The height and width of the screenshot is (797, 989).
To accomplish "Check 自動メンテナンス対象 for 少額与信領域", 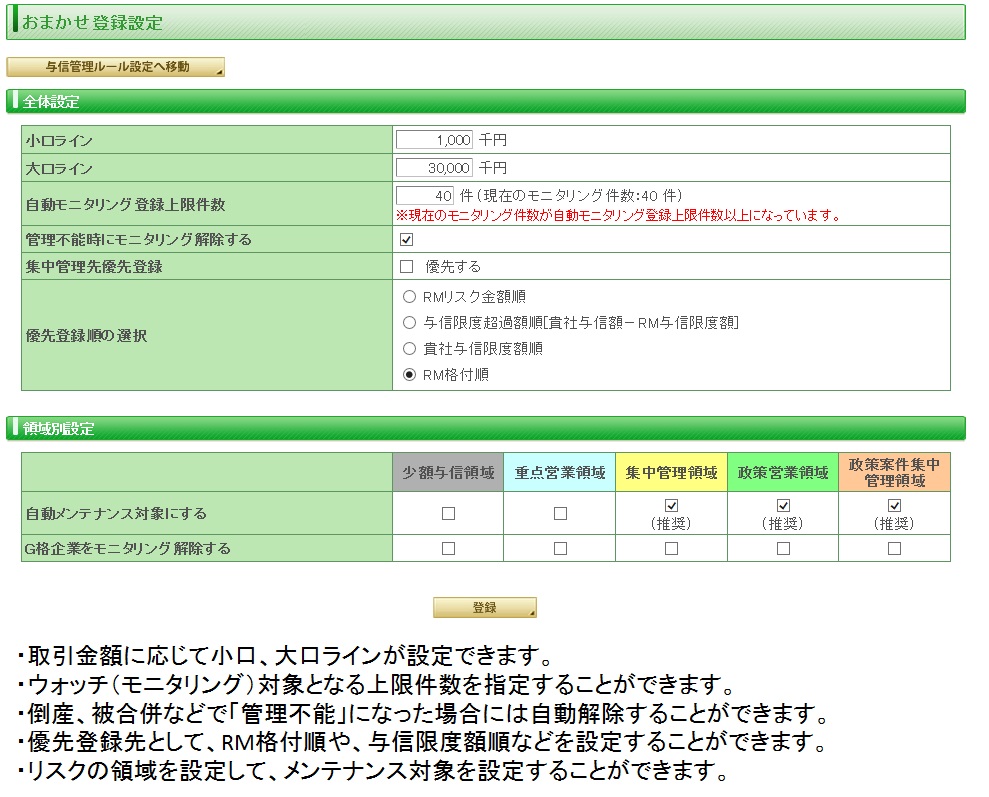I will tap(448, 513).
